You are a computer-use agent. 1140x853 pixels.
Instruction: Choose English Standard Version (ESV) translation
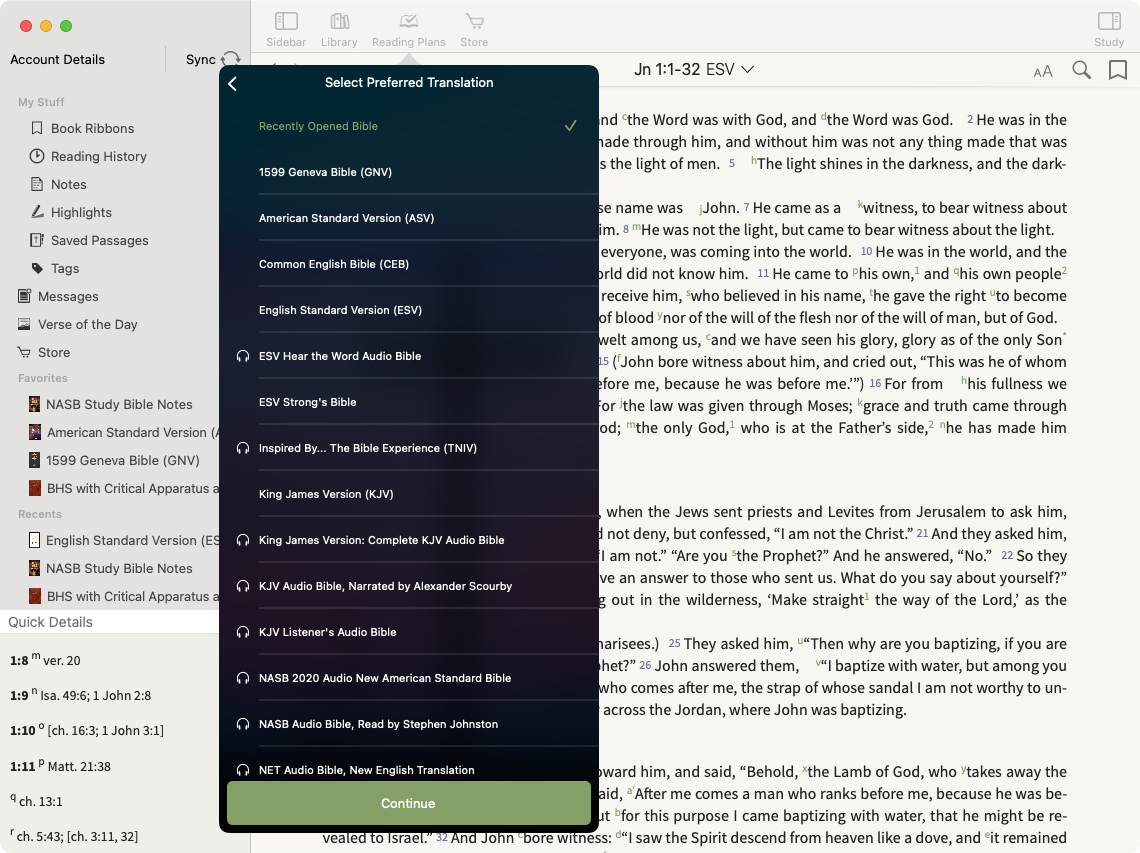[409, 310]
